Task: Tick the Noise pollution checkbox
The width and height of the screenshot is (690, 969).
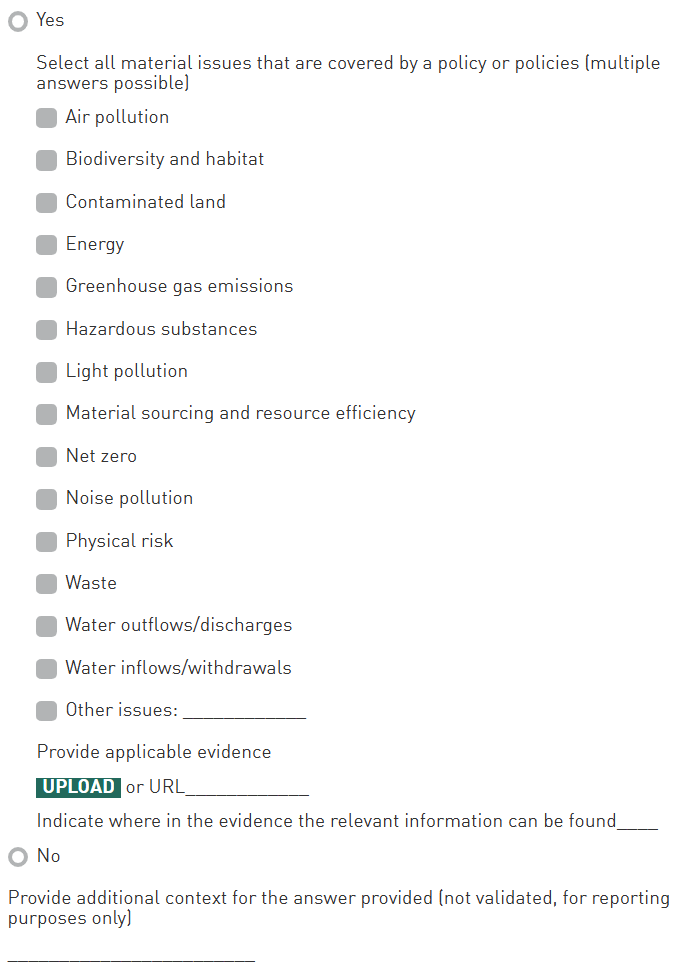Action: [x=47, y=499]
